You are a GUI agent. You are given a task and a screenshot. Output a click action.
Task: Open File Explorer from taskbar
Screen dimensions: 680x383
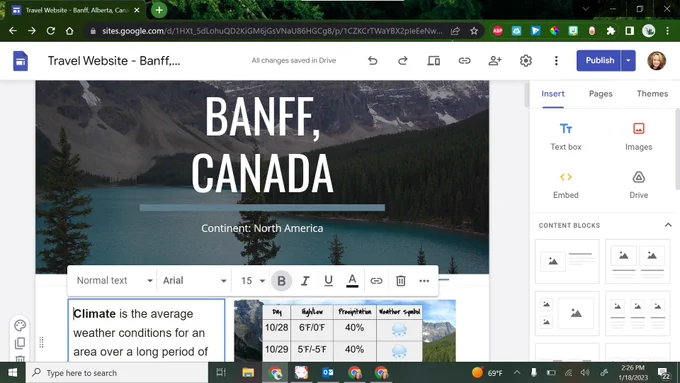pos(248,373)
